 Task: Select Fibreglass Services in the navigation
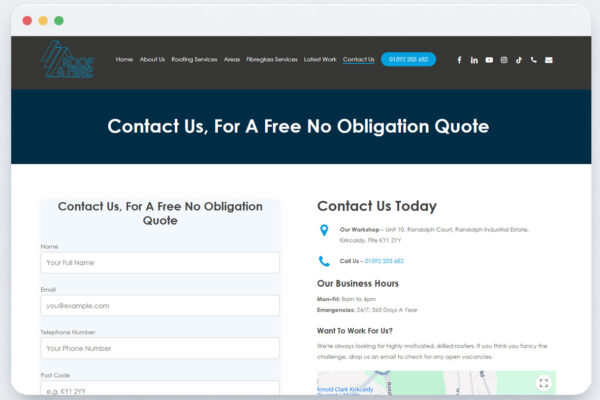[x=272, y=60]
